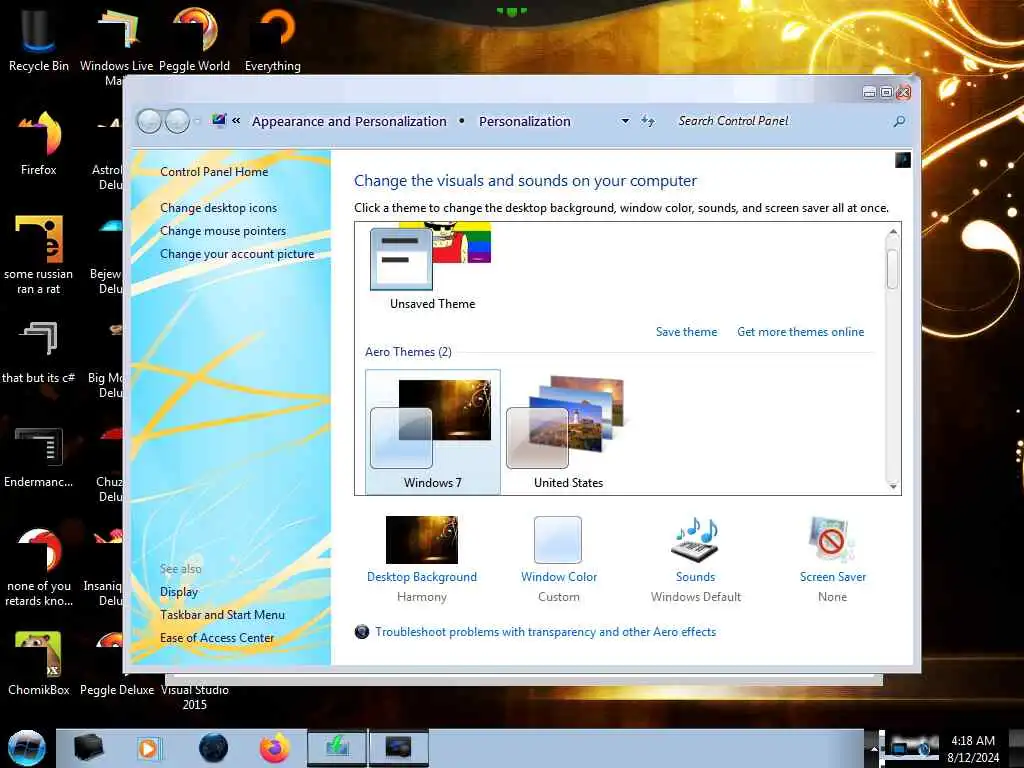Open the Screen Saver icon
Viewport: 1024px width, 768px height.
point(832,539)
